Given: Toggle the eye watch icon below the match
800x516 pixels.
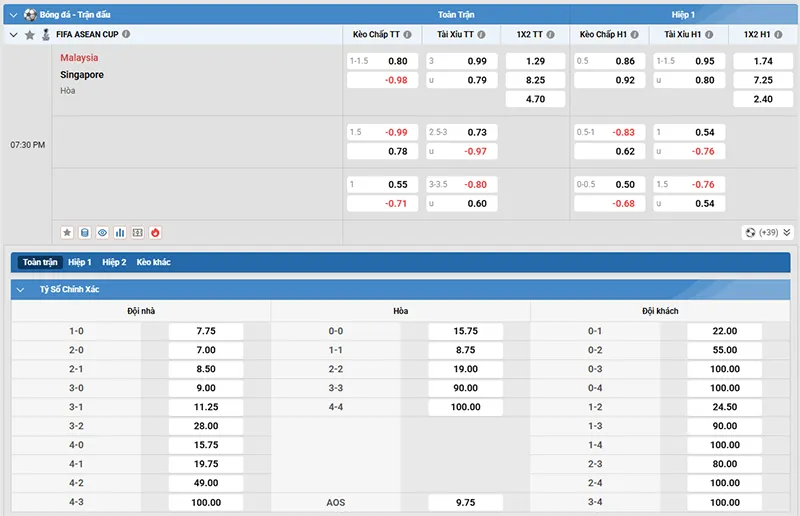Looking at the screenshot, I should 103,233.
